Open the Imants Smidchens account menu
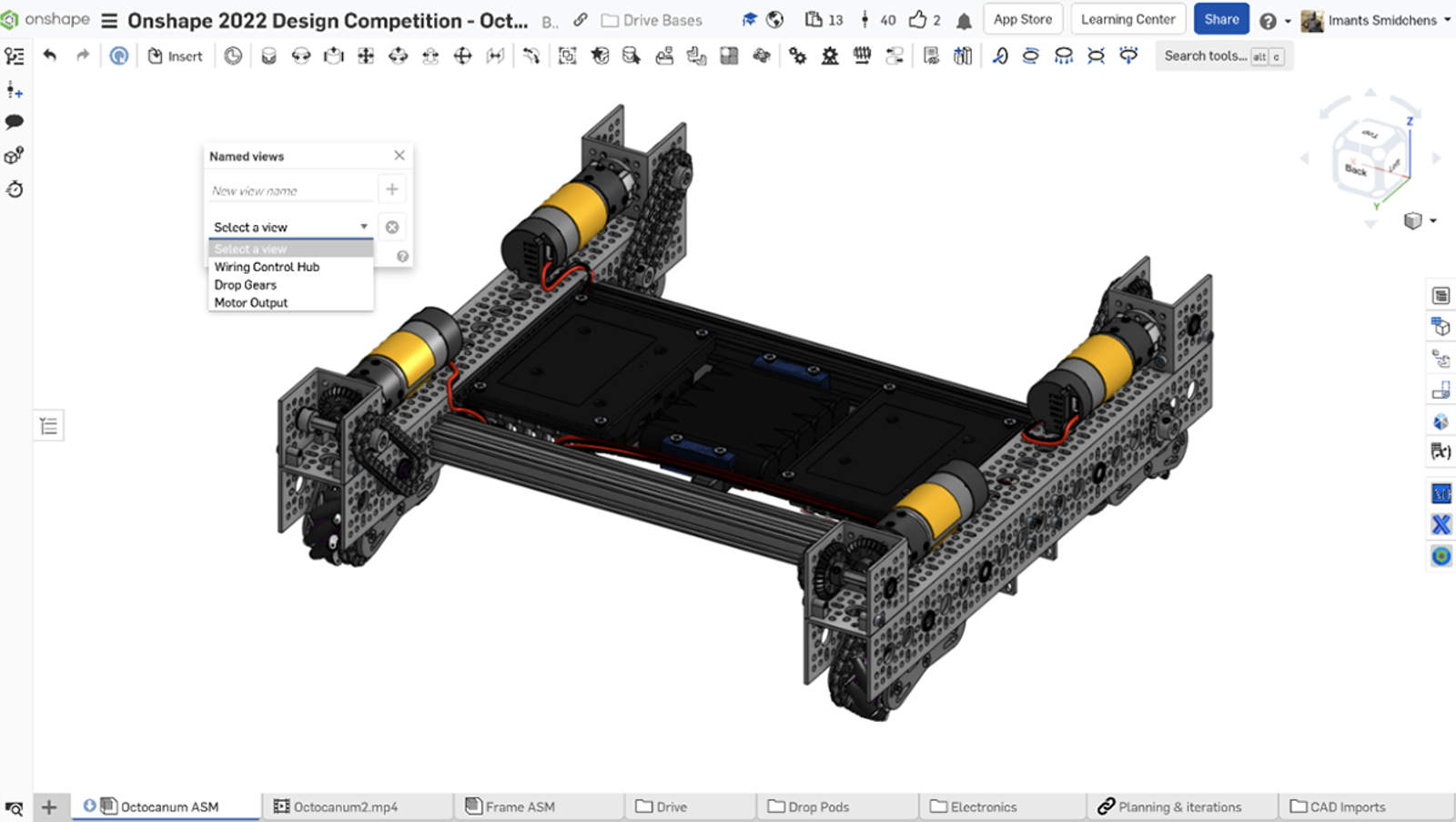This screenshot has height=822, width=1456. [1376, 19]
